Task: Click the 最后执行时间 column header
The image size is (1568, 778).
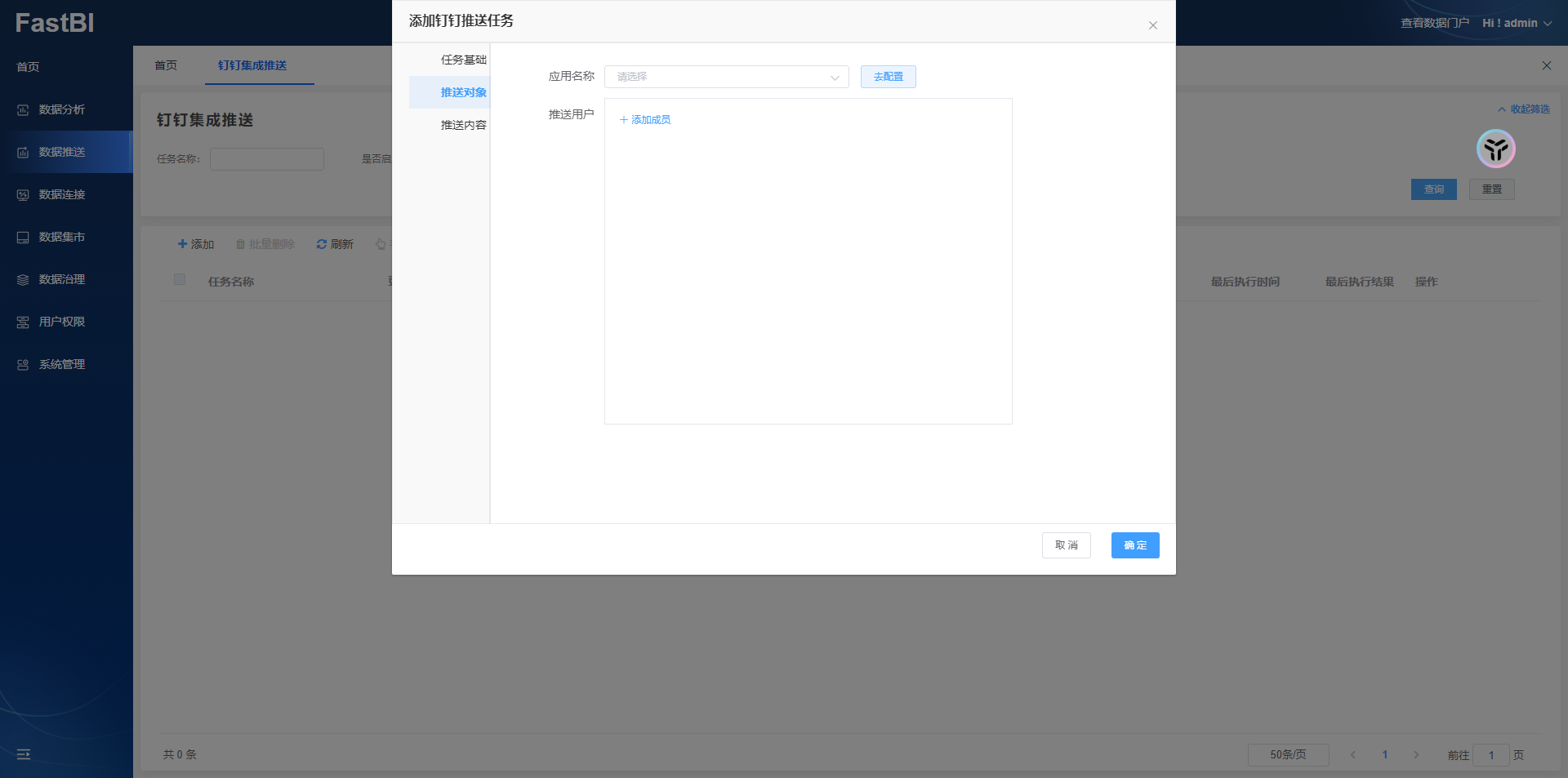Action: pyautogui.click(x=1245, y=282)
